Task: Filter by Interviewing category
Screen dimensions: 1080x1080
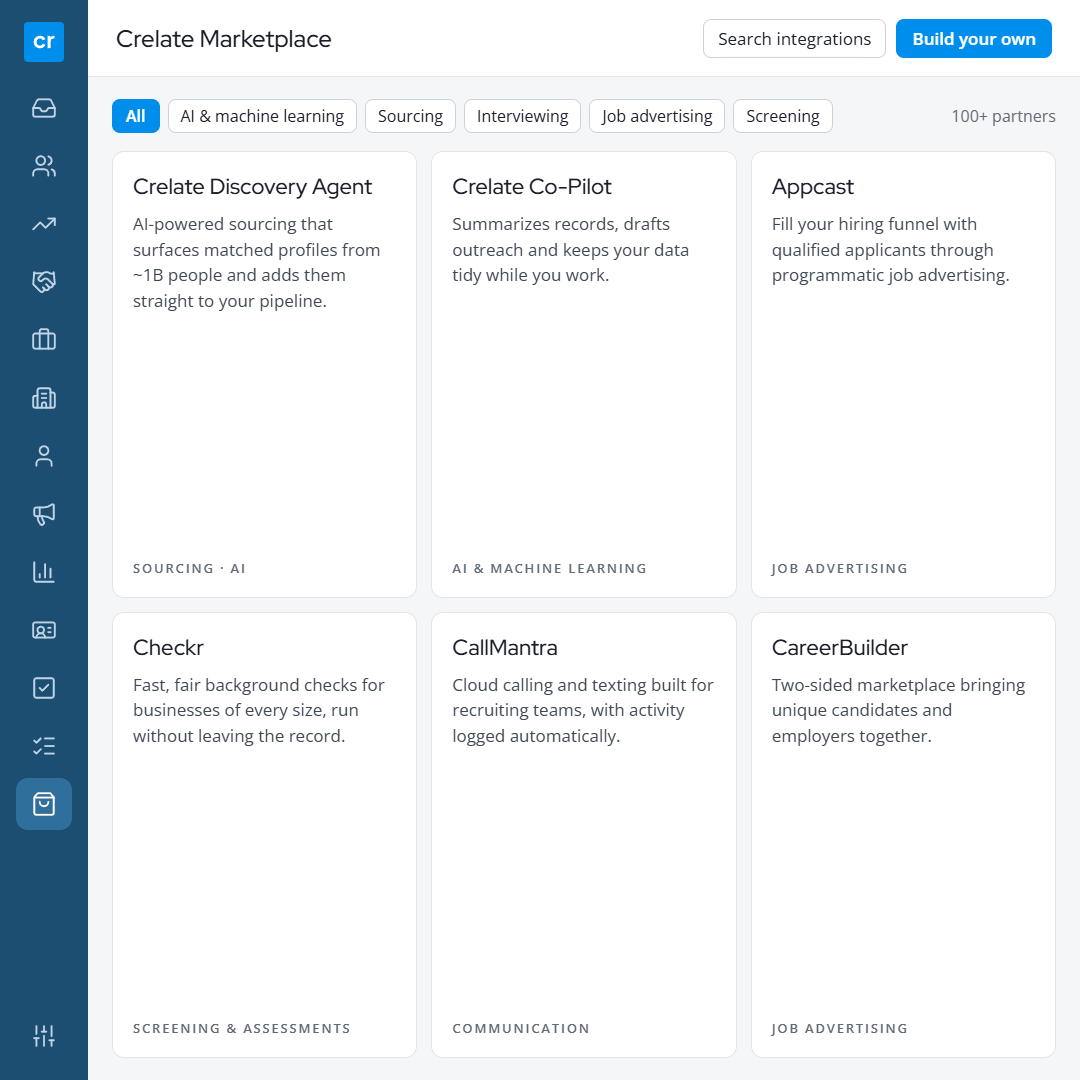Action: (x=522, y=116)
